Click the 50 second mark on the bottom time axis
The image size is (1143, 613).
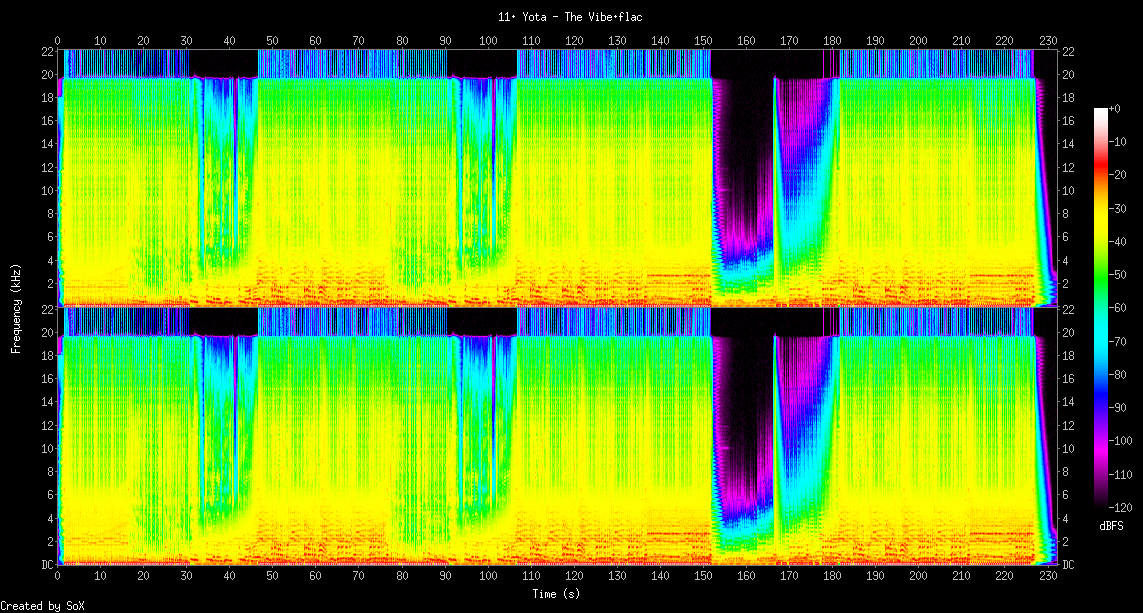coord(273,577)
